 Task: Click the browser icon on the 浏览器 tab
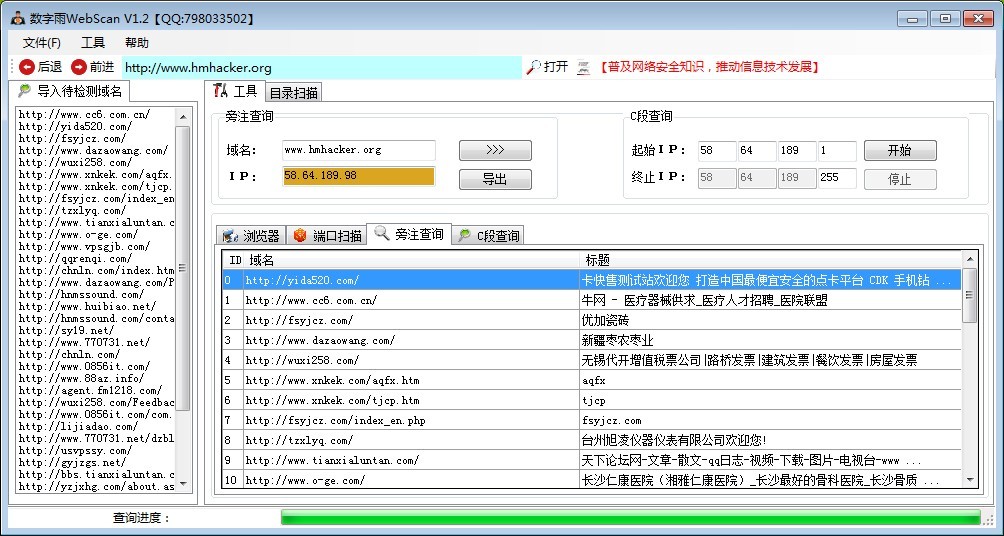[230, 236]
